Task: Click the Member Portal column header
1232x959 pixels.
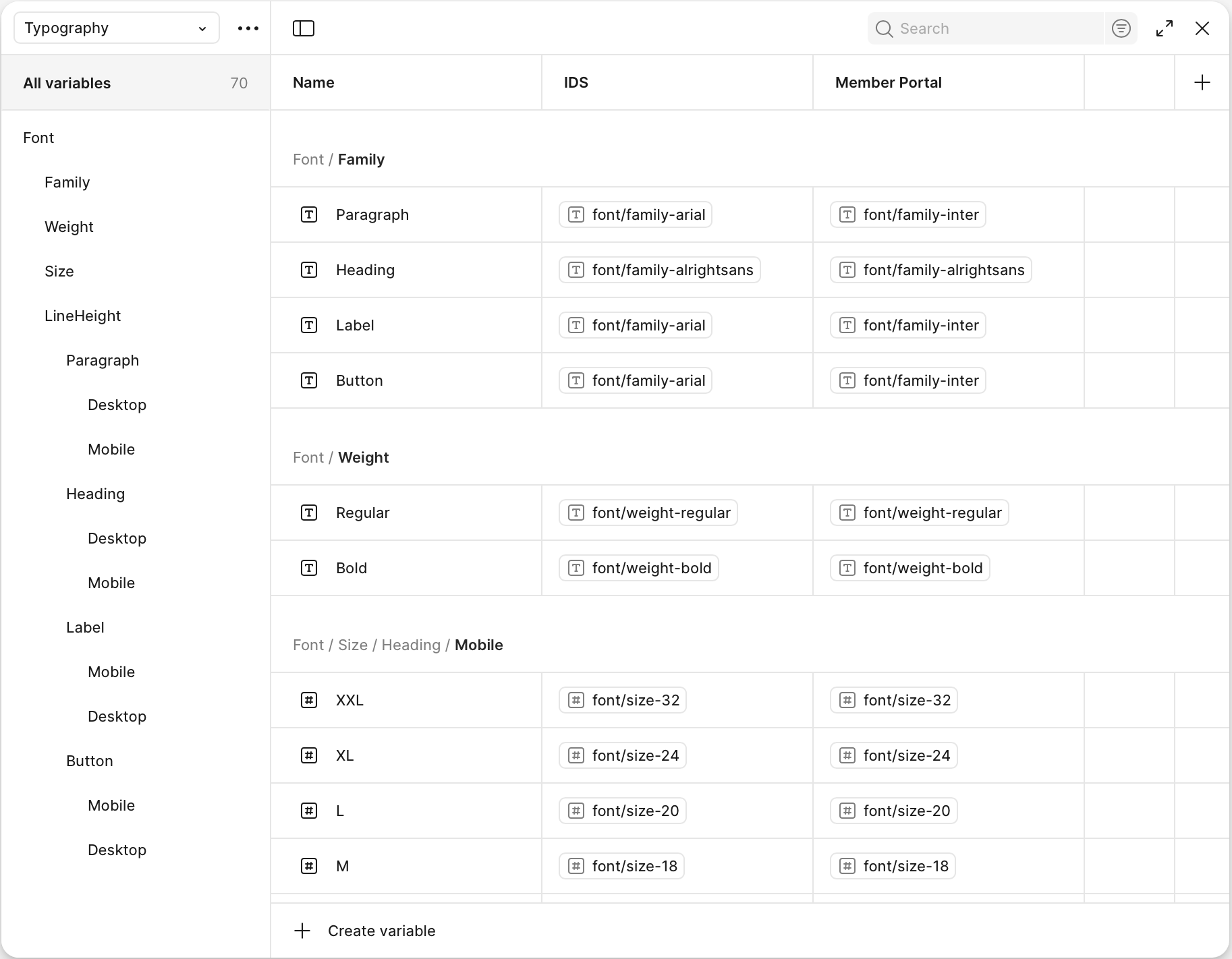Action: tap(888, 82)
